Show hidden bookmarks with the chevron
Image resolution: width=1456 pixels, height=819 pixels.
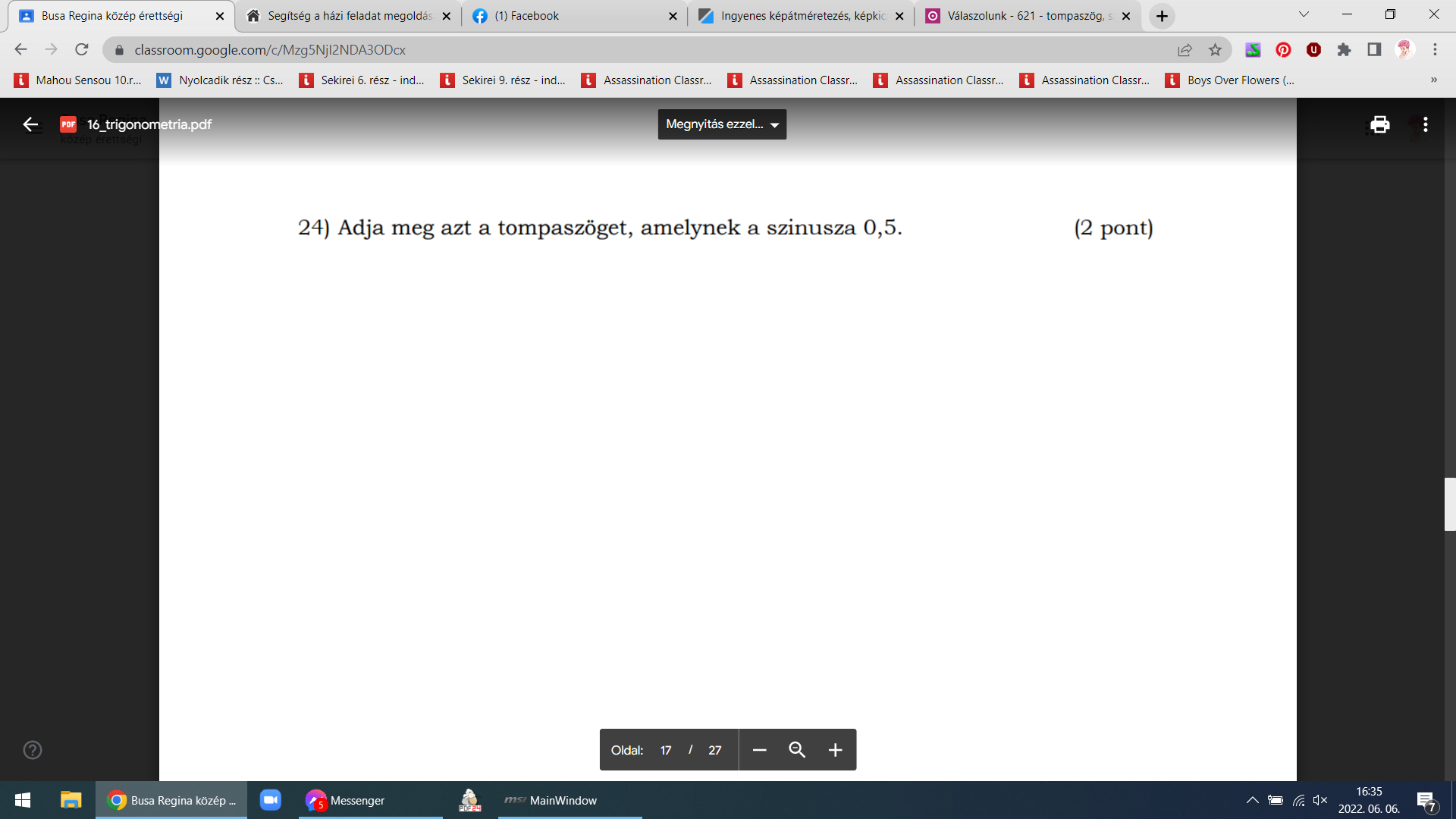1433,80
